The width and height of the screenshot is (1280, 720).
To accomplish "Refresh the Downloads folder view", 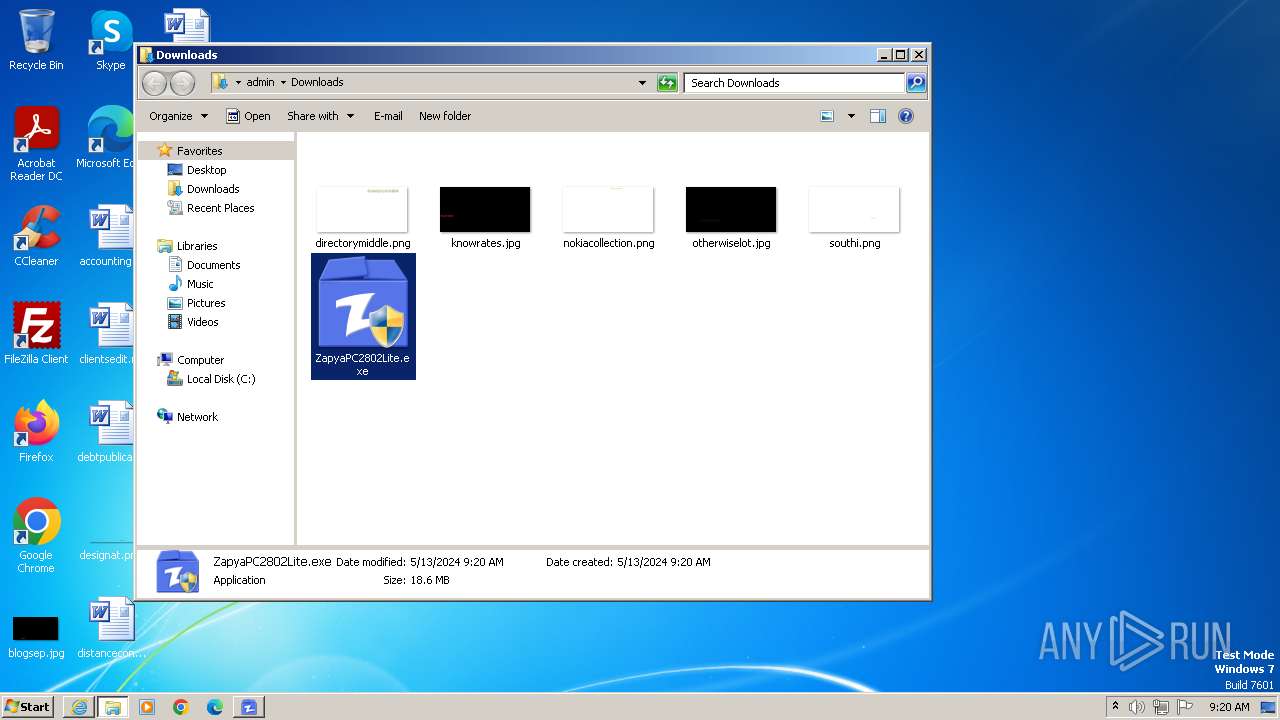I will click(x=667, y=83).
